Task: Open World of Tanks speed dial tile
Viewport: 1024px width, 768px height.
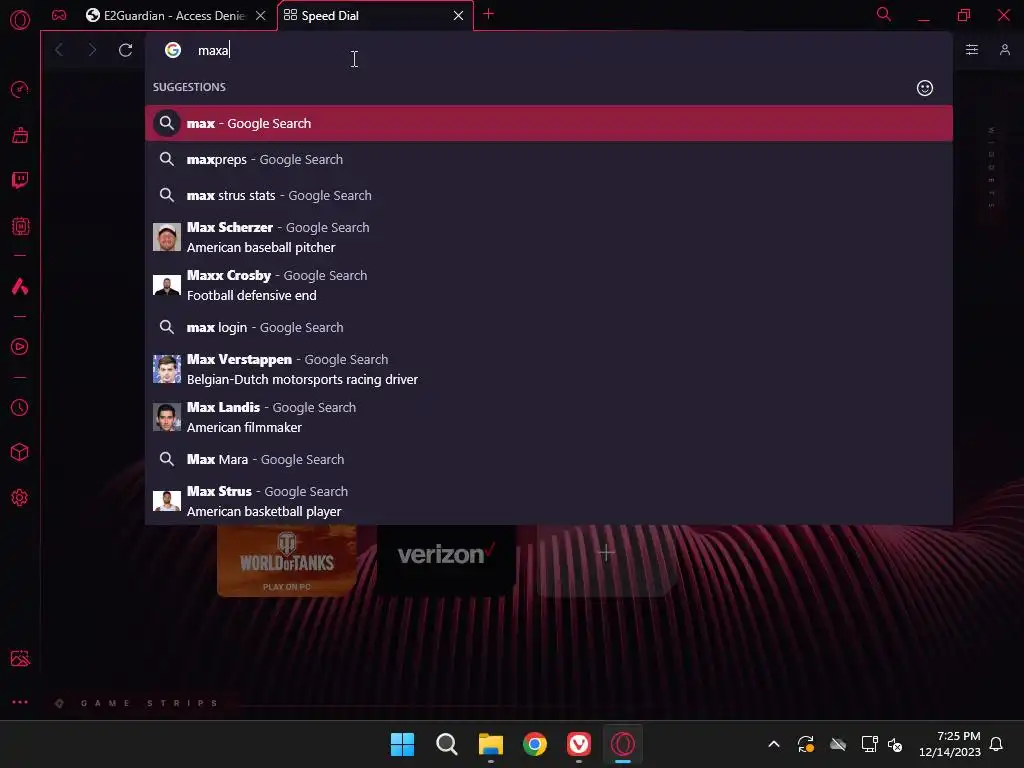Action: click(287, 560)
